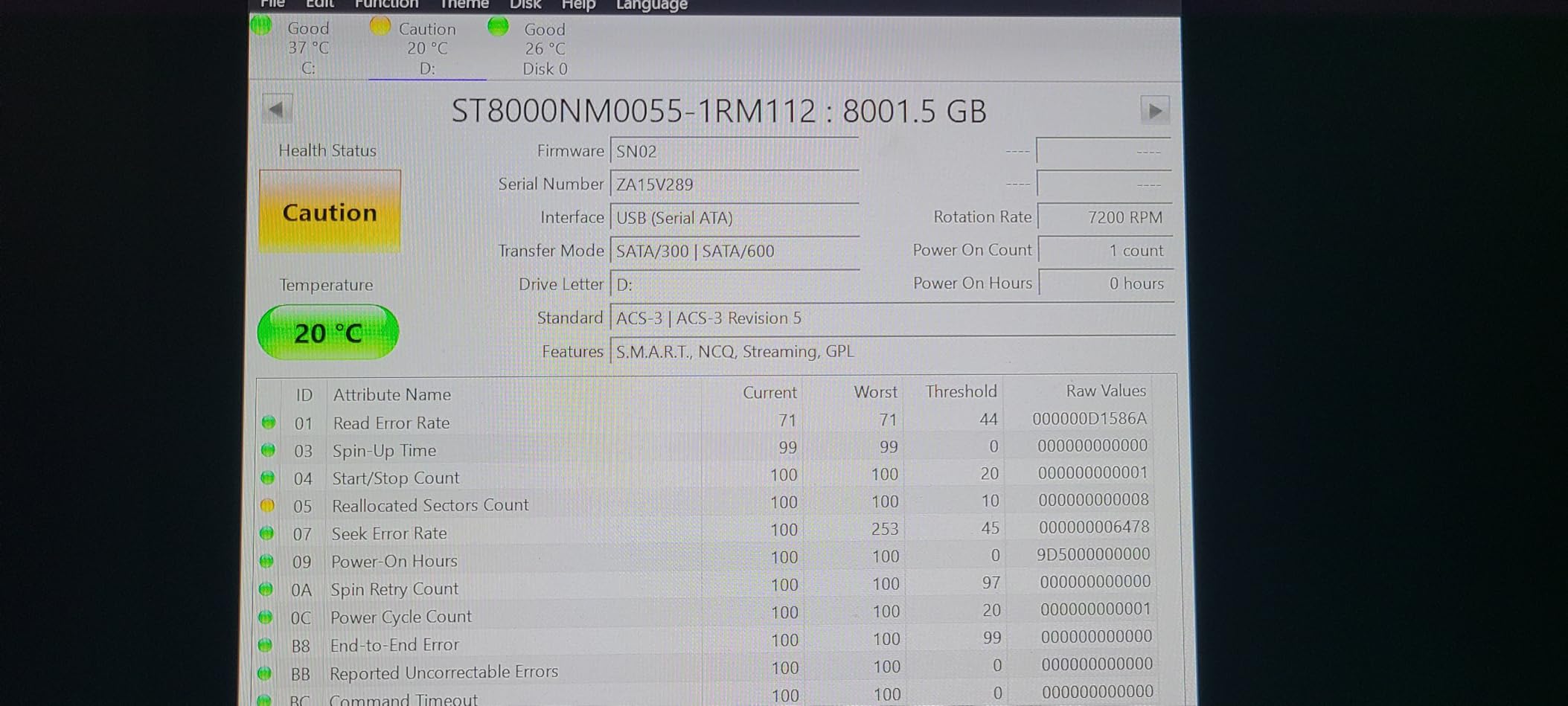Click raw value 000000000008
The width and height of the screenshot is (1568, 706).
[x=1093, y=500]
